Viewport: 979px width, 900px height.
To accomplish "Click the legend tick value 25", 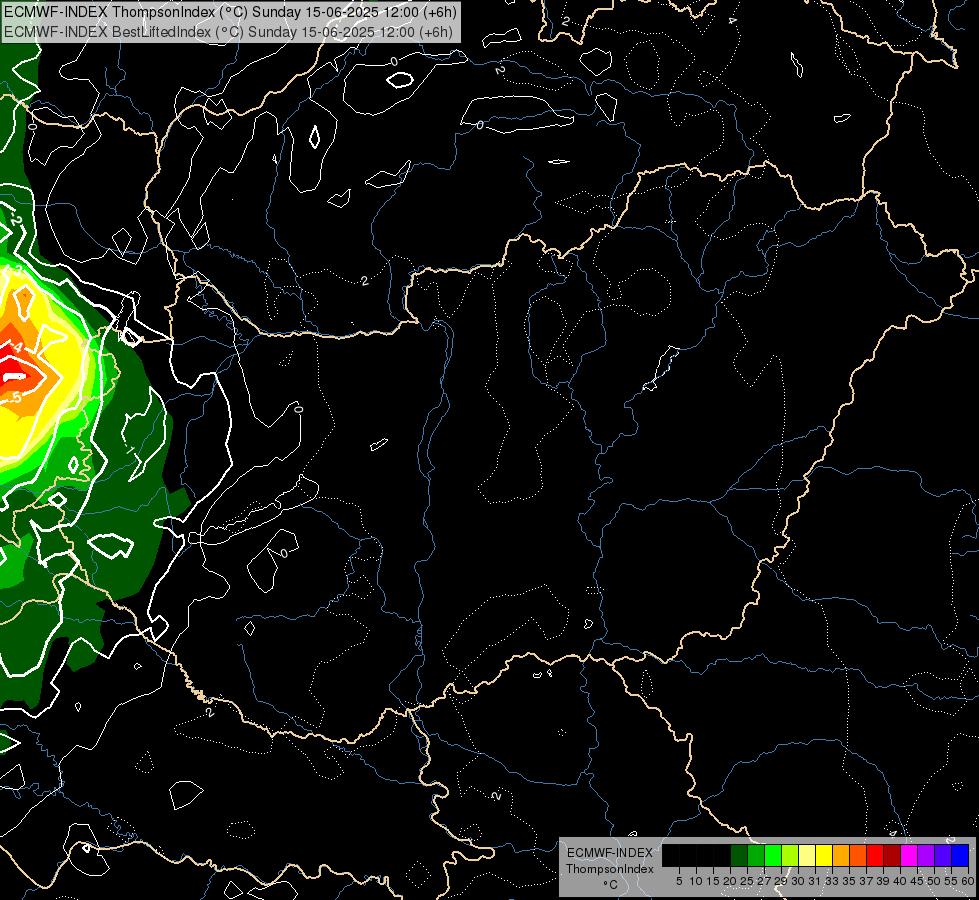I will click(x=747, y=881).
